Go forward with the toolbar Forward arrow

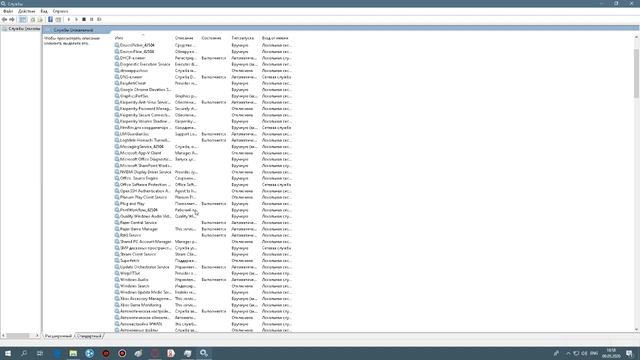coord(12,20)
